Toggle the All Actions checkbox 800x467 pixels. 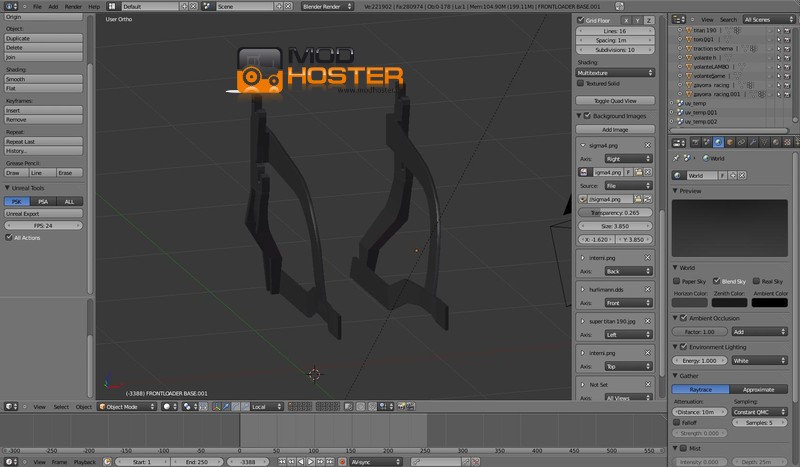(9, 237)
